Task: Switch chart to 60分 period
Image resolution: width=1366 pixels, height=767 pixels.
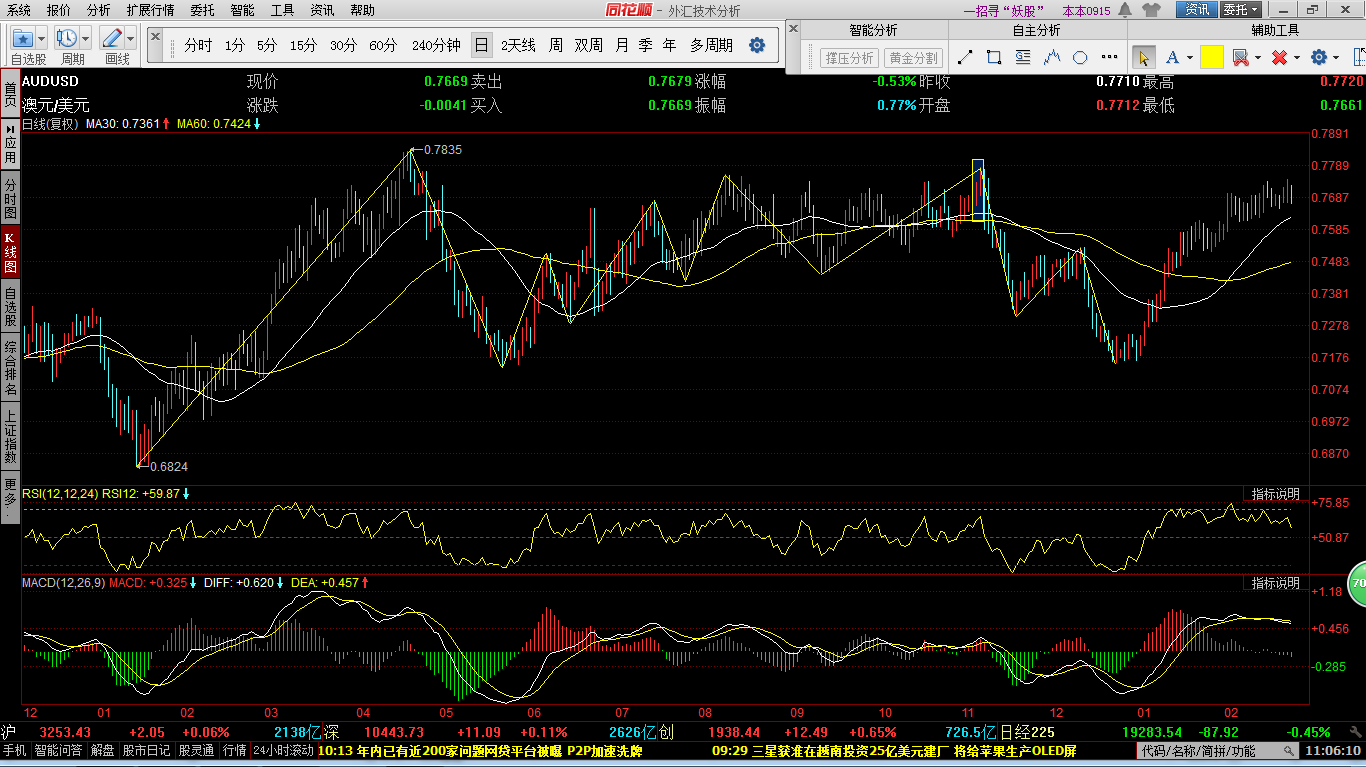Action: [x=383, y=45]
